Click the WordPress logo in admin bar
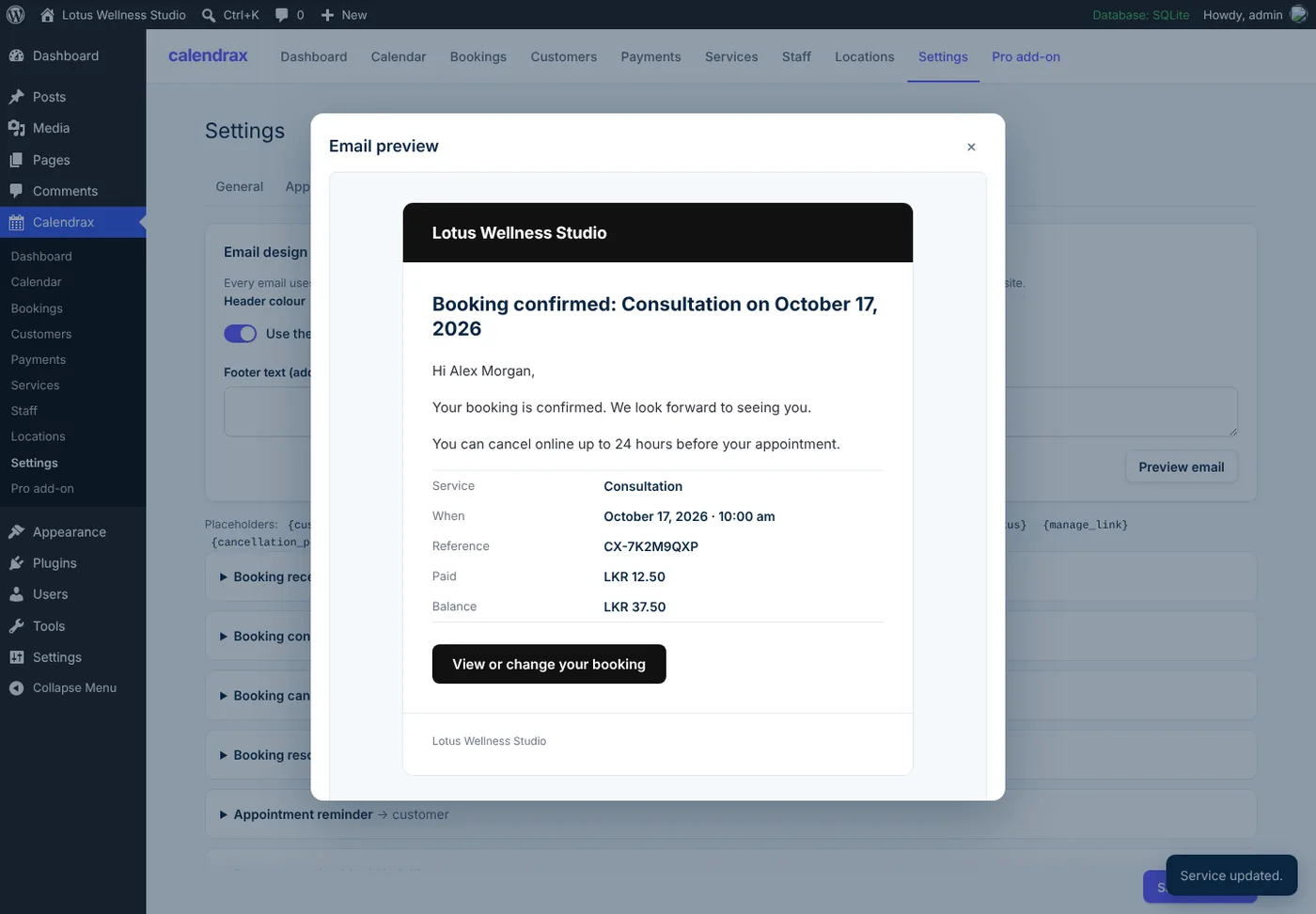 16,15
